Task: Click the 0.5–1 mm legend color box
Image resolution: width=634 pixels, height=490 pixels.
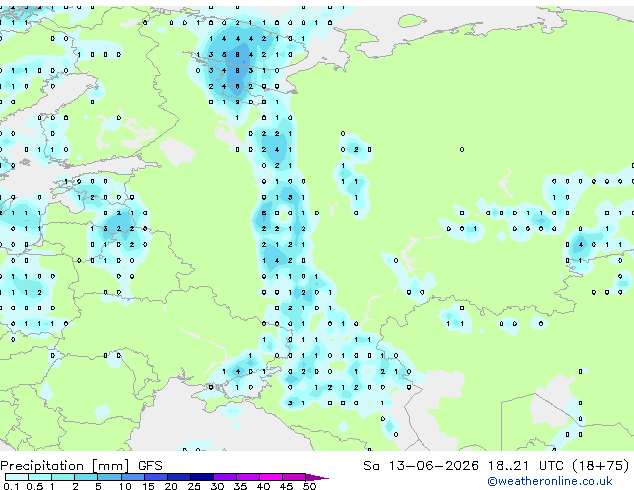Action: coord(40,477)
